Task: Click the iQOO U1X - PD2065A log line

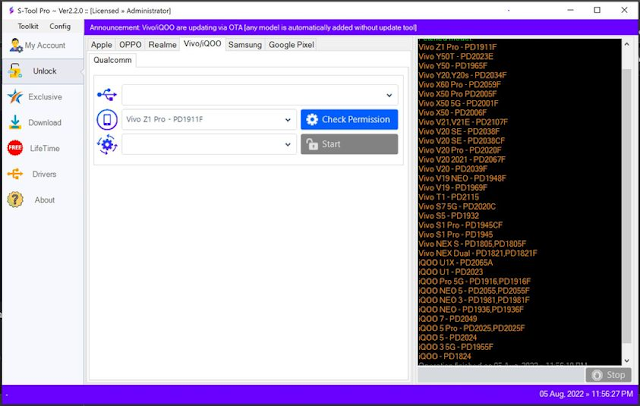Action: (x=456, y=263)
